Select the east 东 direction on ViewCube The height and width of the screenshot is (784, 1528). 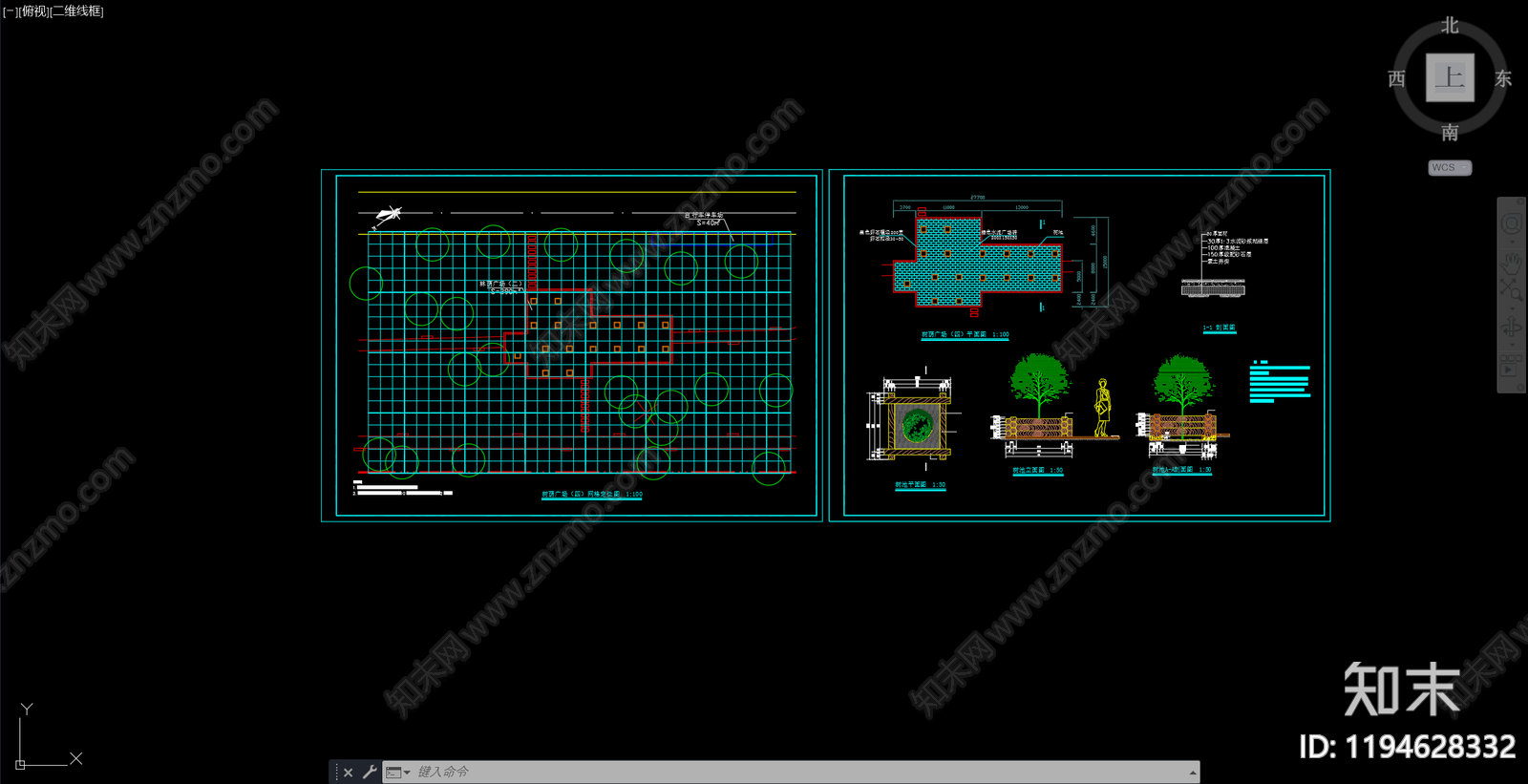(1503, 78)
